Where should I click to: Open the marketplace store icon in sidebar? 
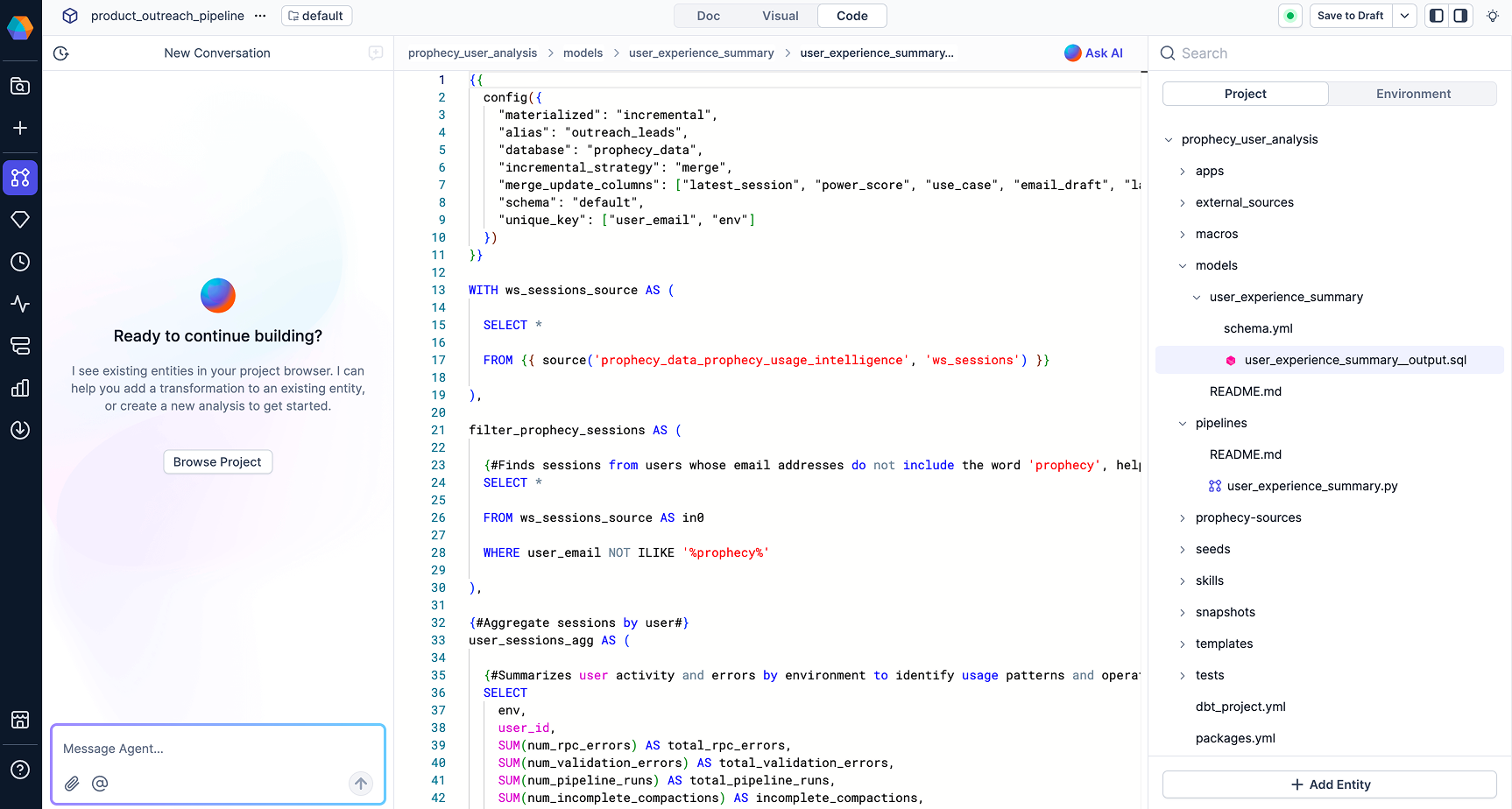[20, 720]
